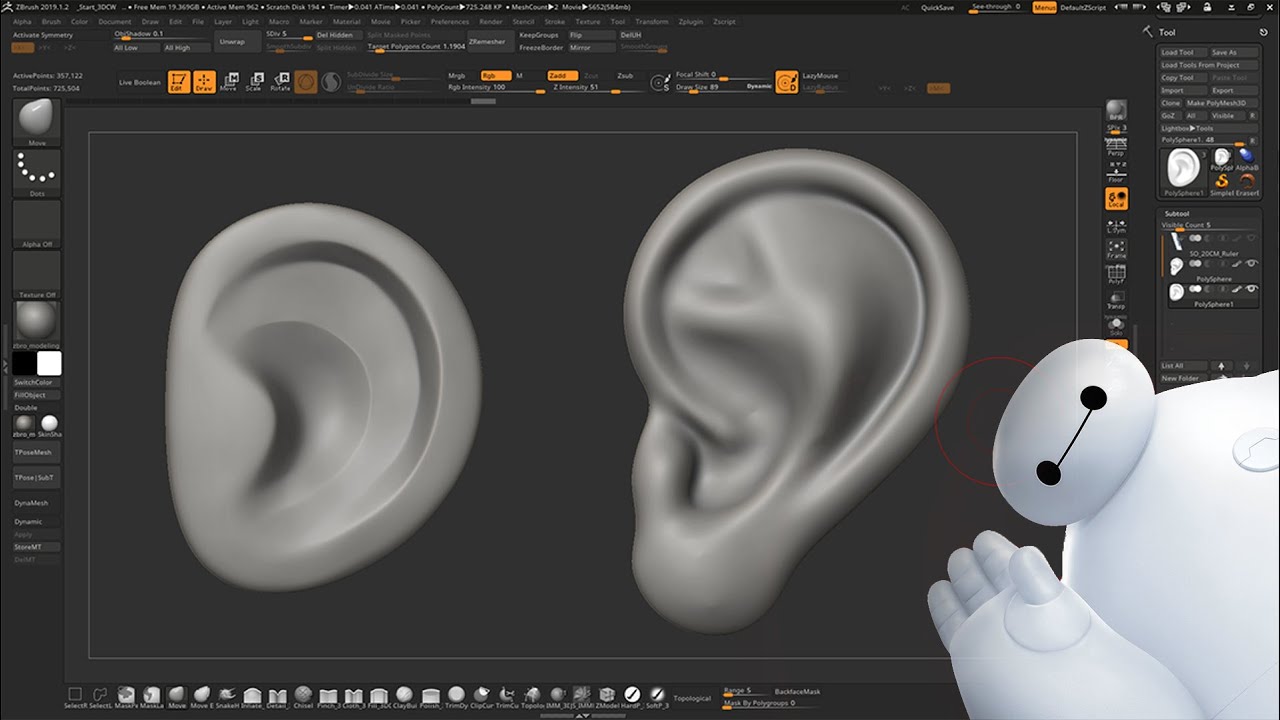Click the BPR render button
The image size is (1280, 720).
click(1117, 110)
